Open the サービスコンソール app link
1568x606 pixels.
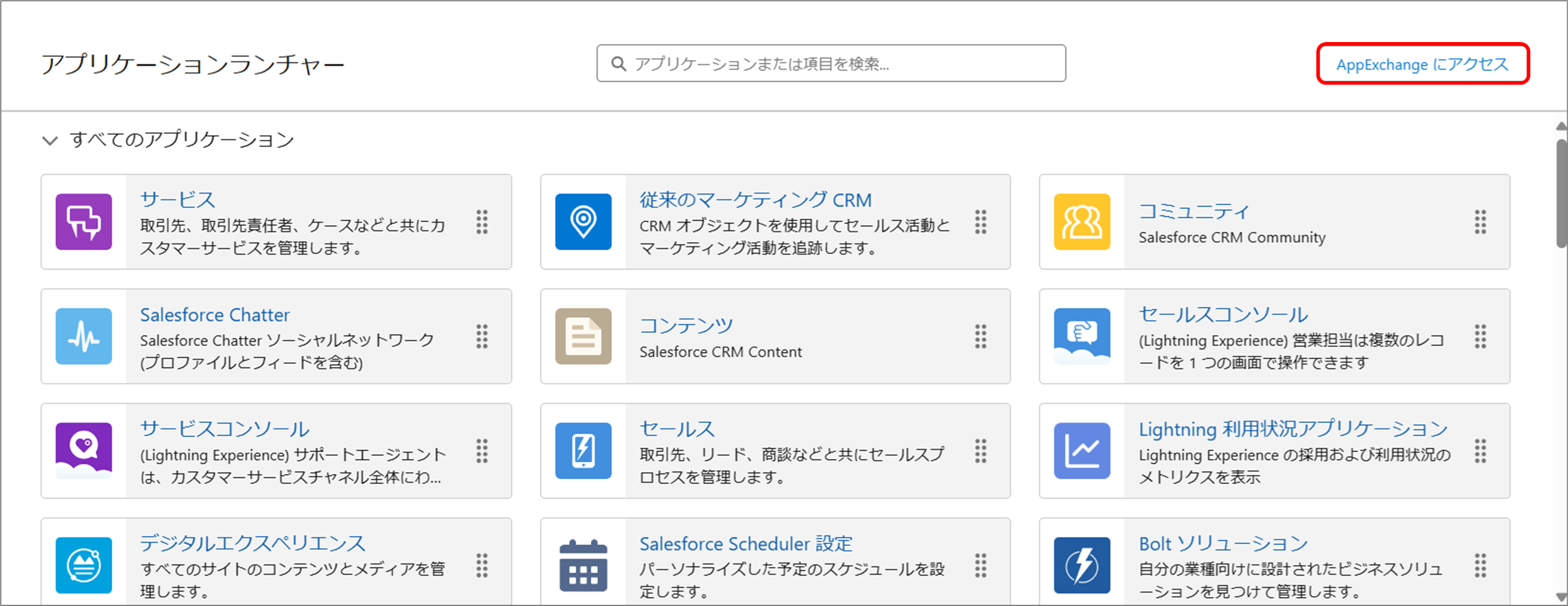(225, 428)
